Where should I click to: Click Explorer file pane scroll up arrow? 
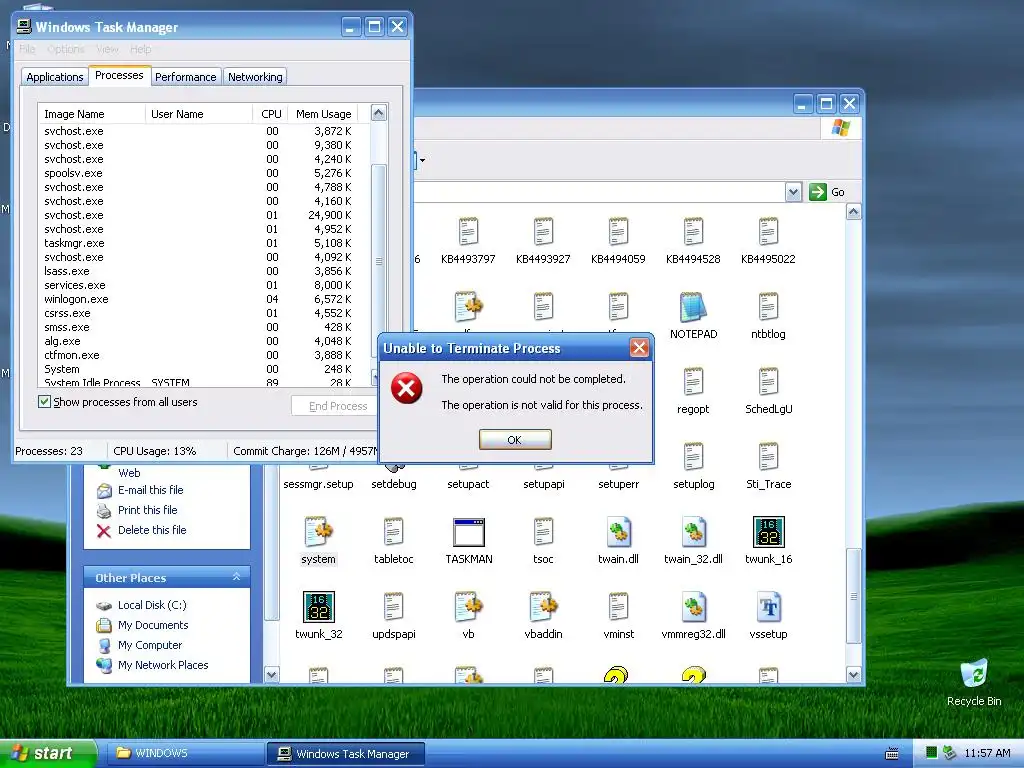pos(854,212)
